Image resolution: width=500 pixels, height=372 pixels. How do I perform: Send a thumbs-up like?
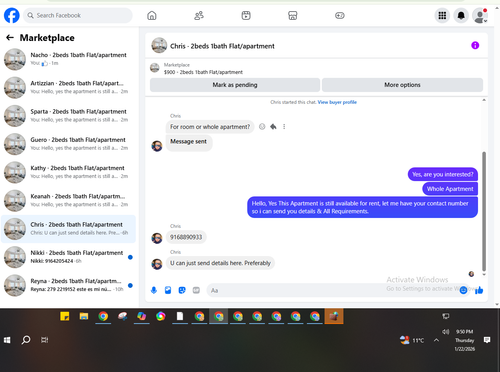[x=479, y=290]
